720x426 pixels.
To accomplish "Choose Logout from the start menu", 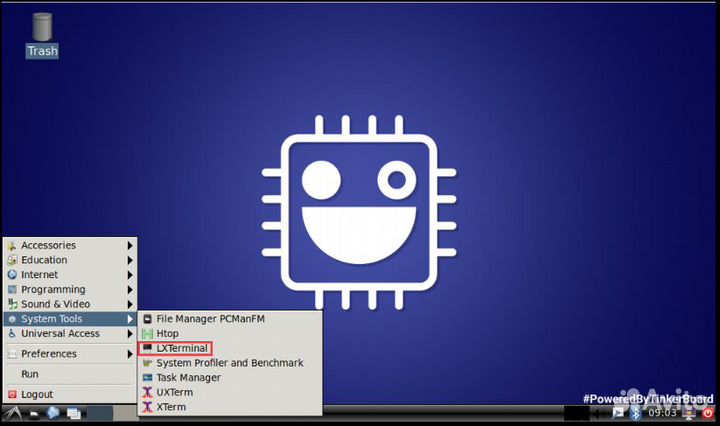I will [70, 394].
